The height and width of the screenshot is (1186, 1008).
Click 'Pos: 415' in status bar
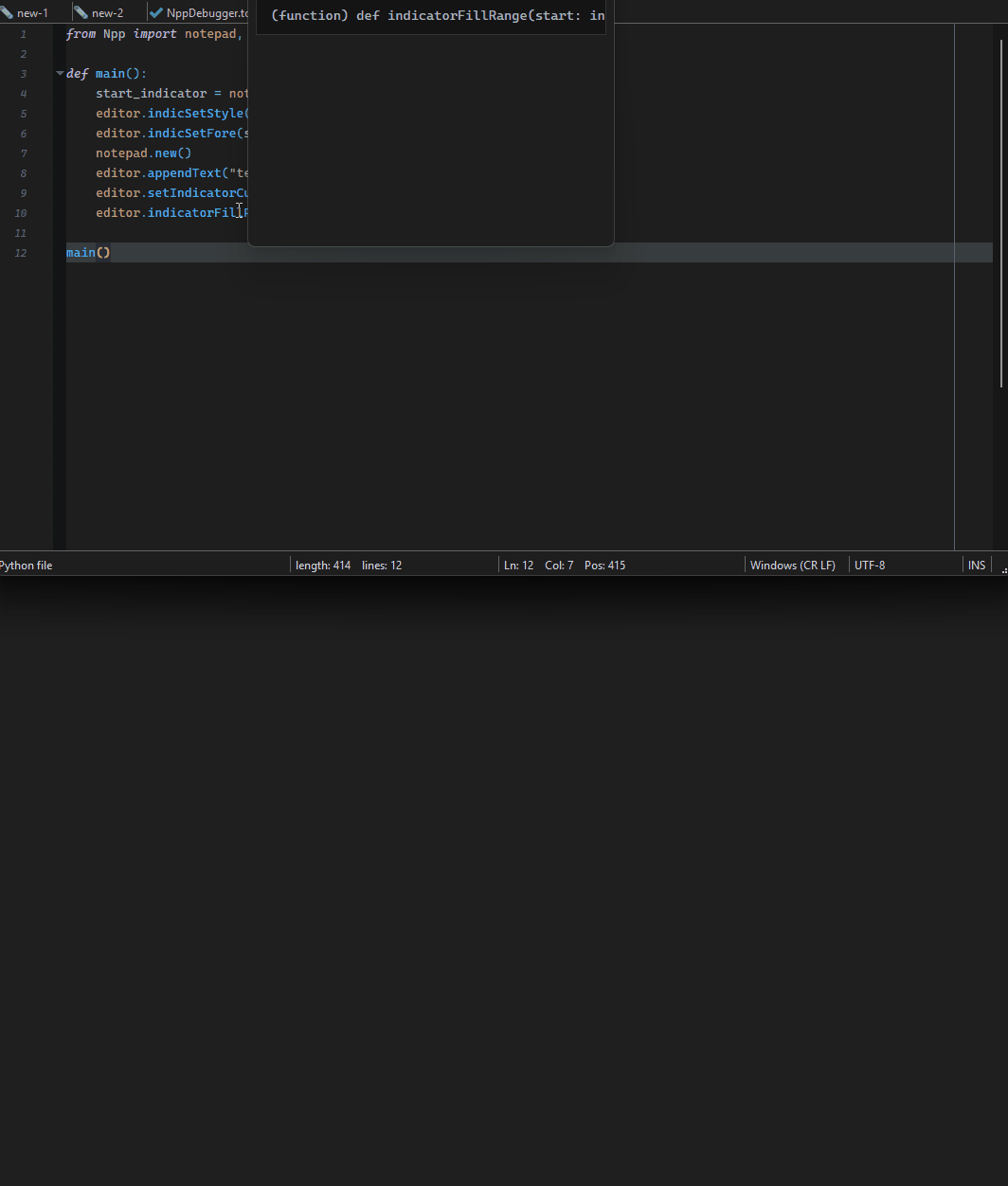tap(604, 565)
